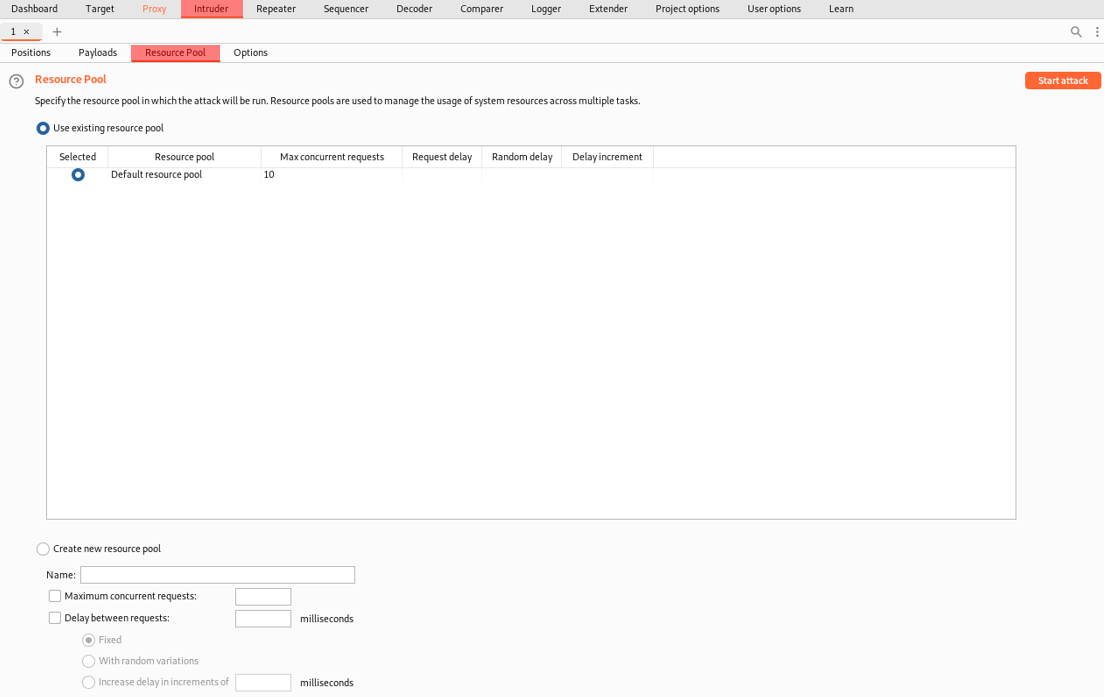Click the maximum concurrent requests field
This screenshot has height=697, width=1105.
(263, 597)
